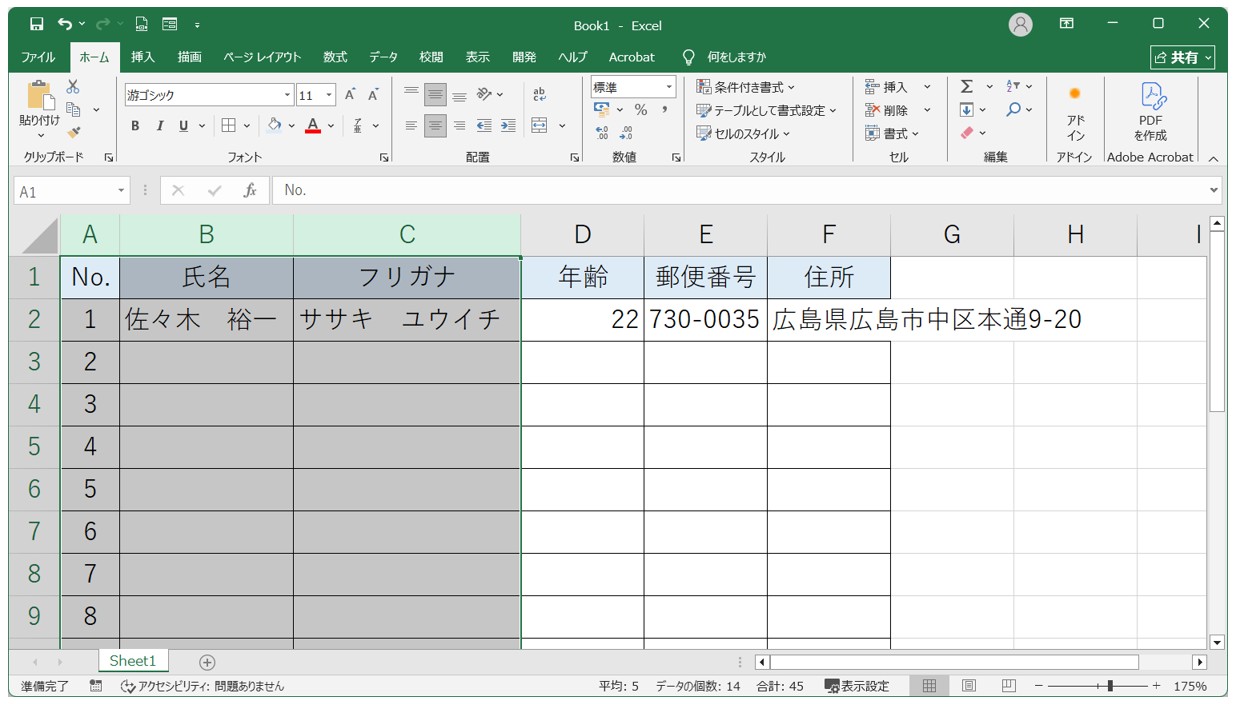Toggle center horizontal alignment
The height and width of the screenshot is (704, 1236).
pyautogui.click(x=435, y=126)
